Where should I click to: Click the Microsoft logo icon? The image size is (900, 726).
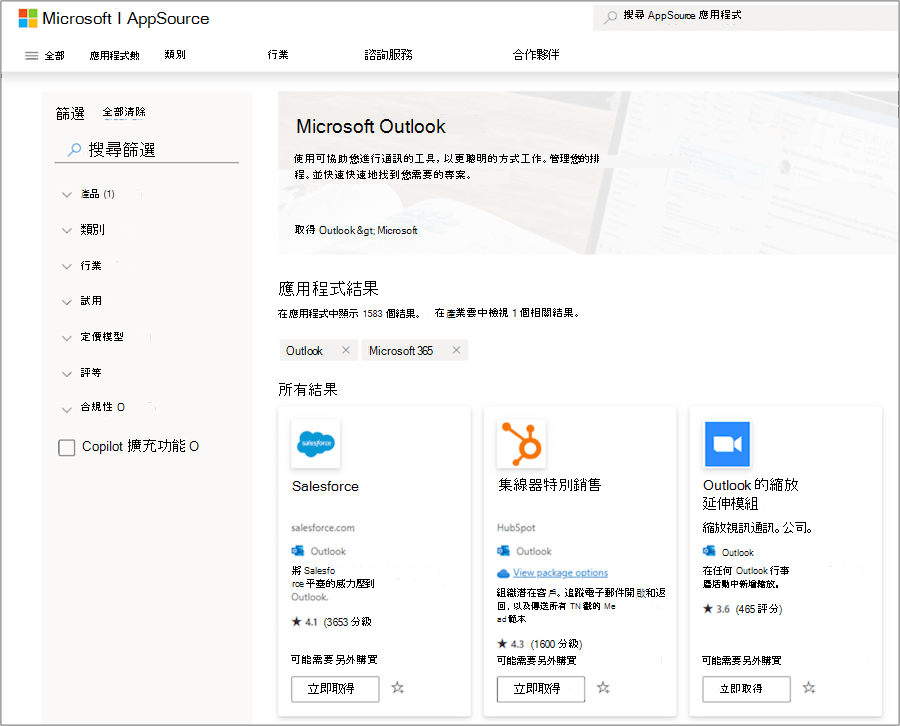tap(28, 18)
